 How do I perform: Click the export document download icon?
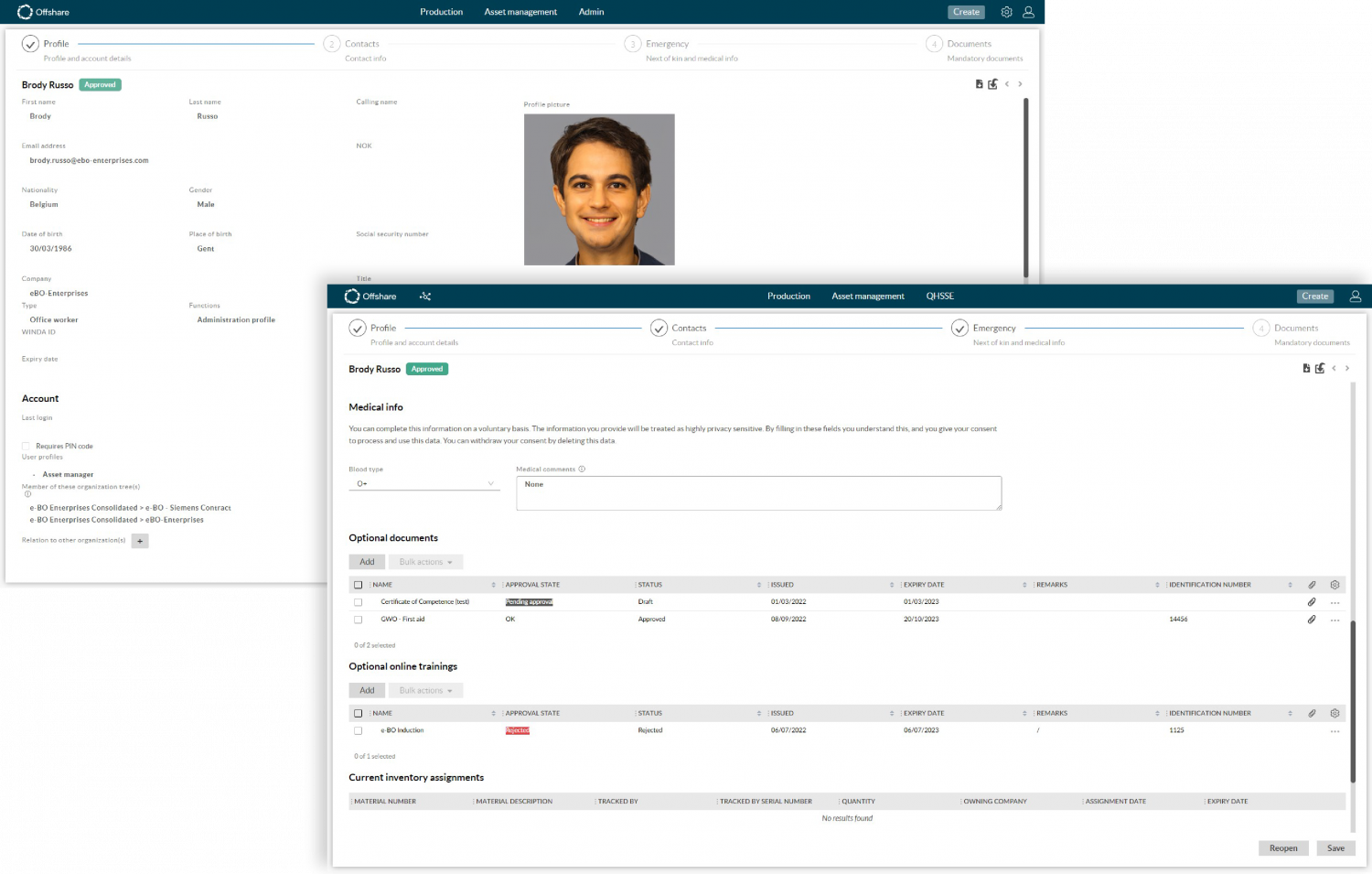click(x=1306, y=368)
